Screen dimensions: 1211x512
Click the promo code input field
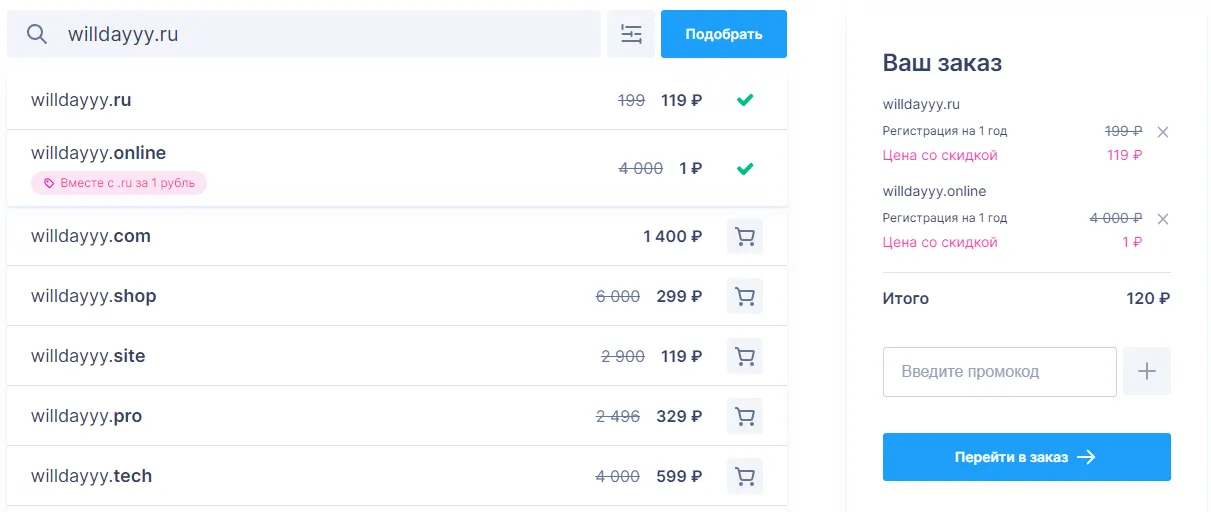(1000, 372)
